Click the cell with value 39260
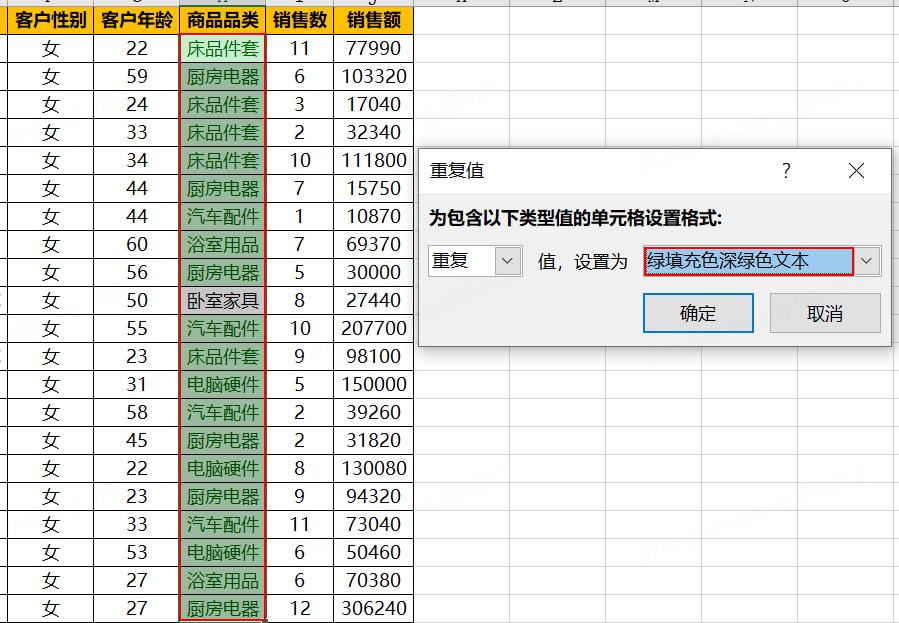This screenshot has height=623, width=899. coord(373,412)
